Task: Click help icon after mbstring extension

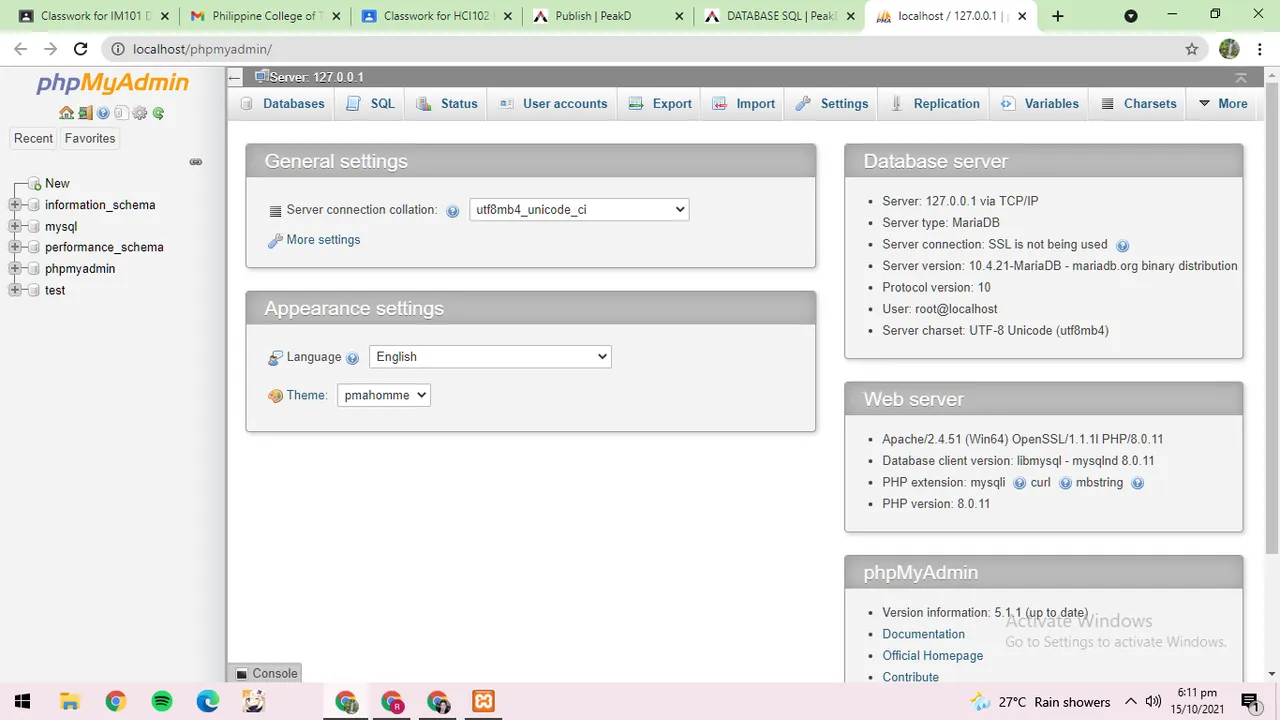Action: tap(1137, 483)
